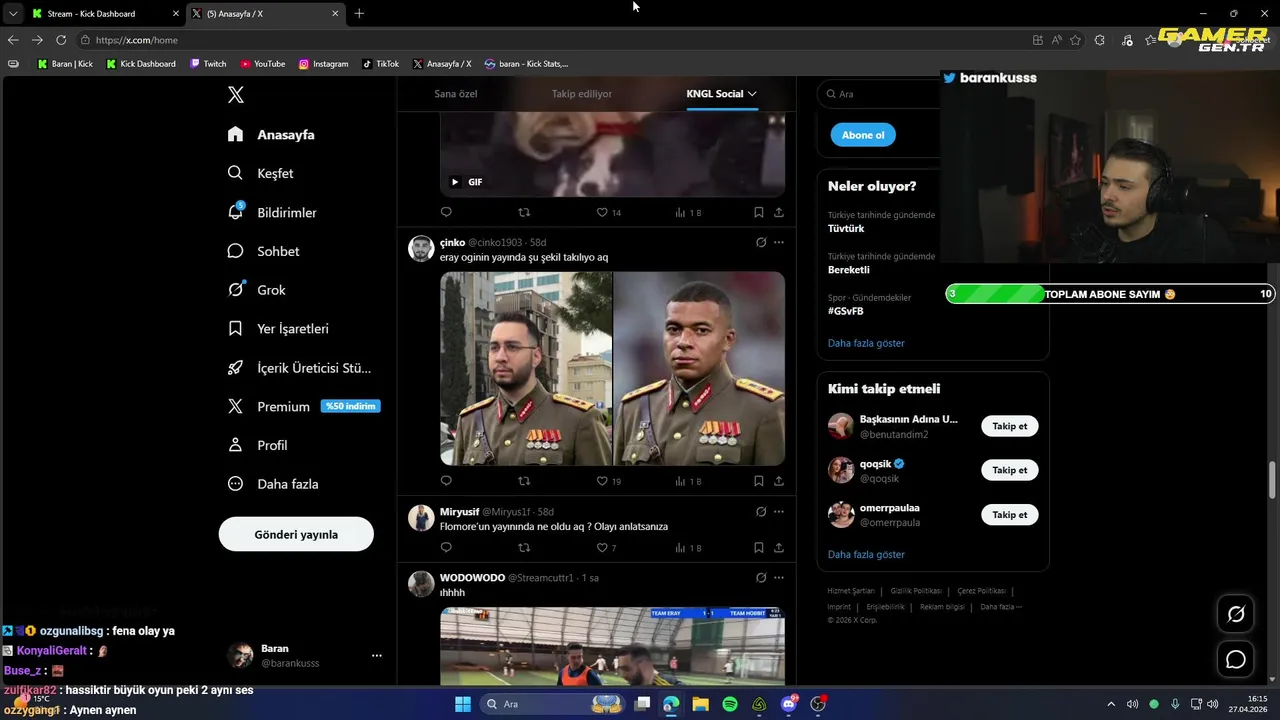Like çinko's post with 19 likes
The height and width of the screenshot is (720, 1280).
pyautogui.click(x=608, y=481)
